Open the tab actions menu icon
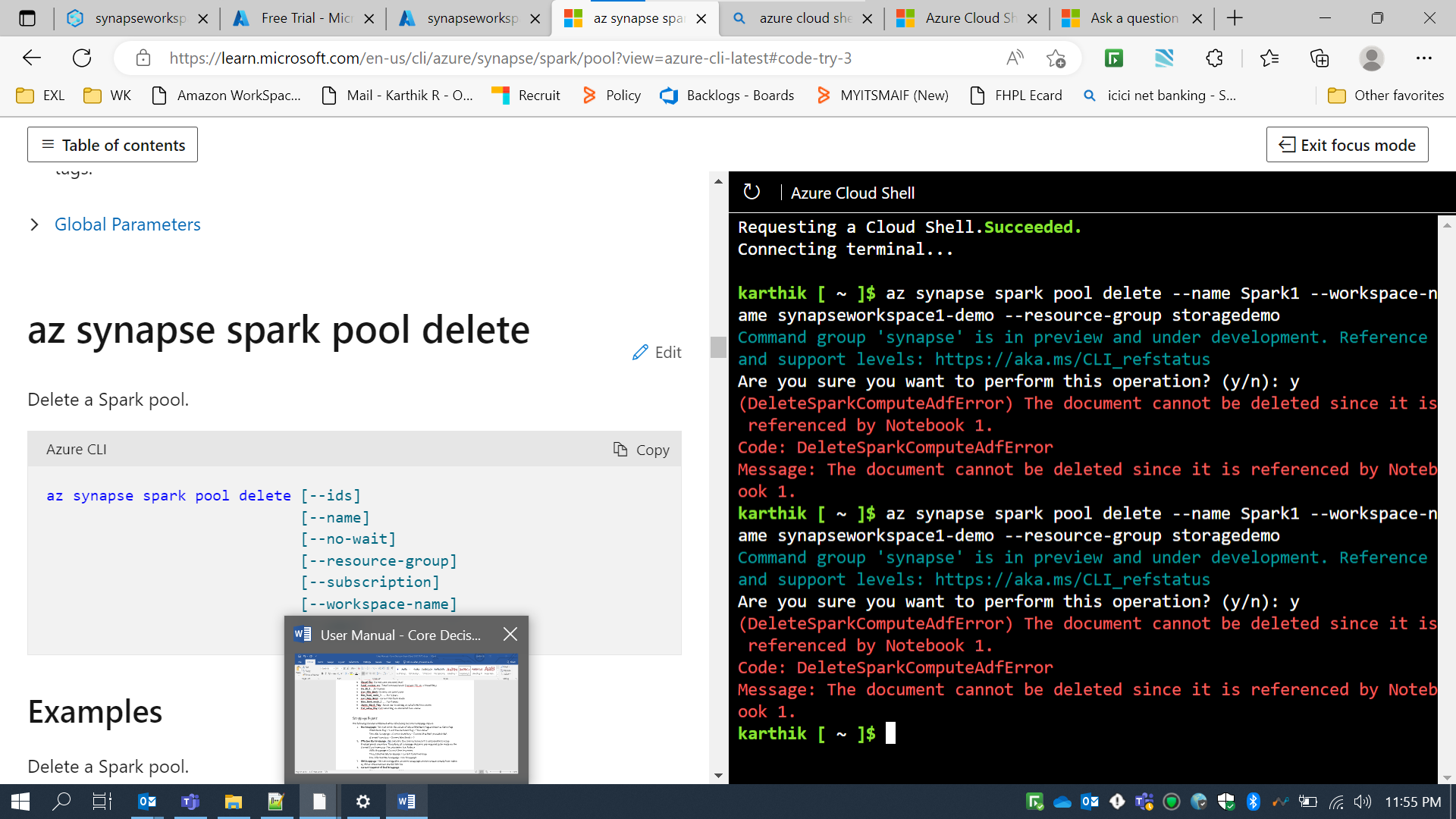This screenshot has width=1456, height=819. (x=27, y=18)
